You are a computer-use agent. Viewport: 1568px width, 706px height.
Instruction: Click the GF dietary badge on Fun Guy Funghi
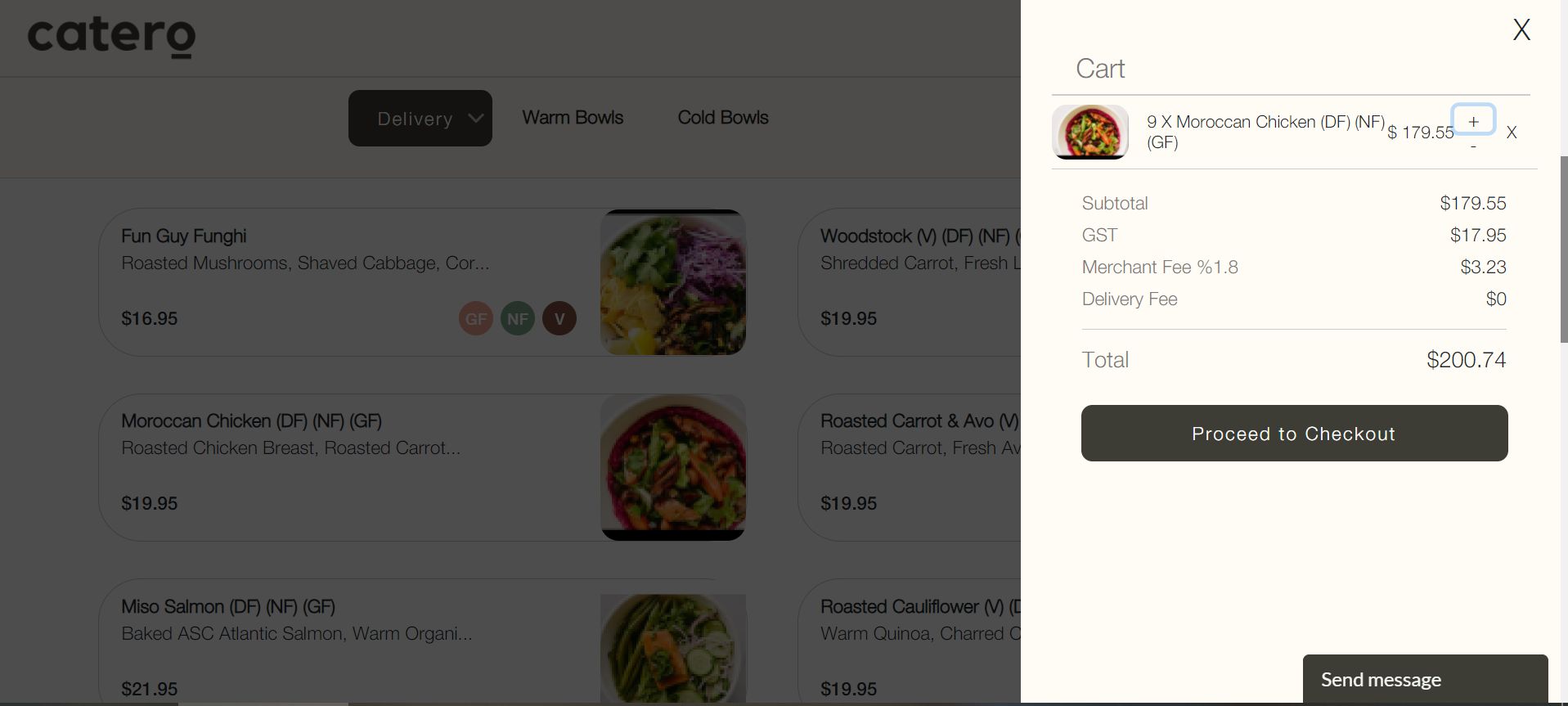[x=475, y=318]
